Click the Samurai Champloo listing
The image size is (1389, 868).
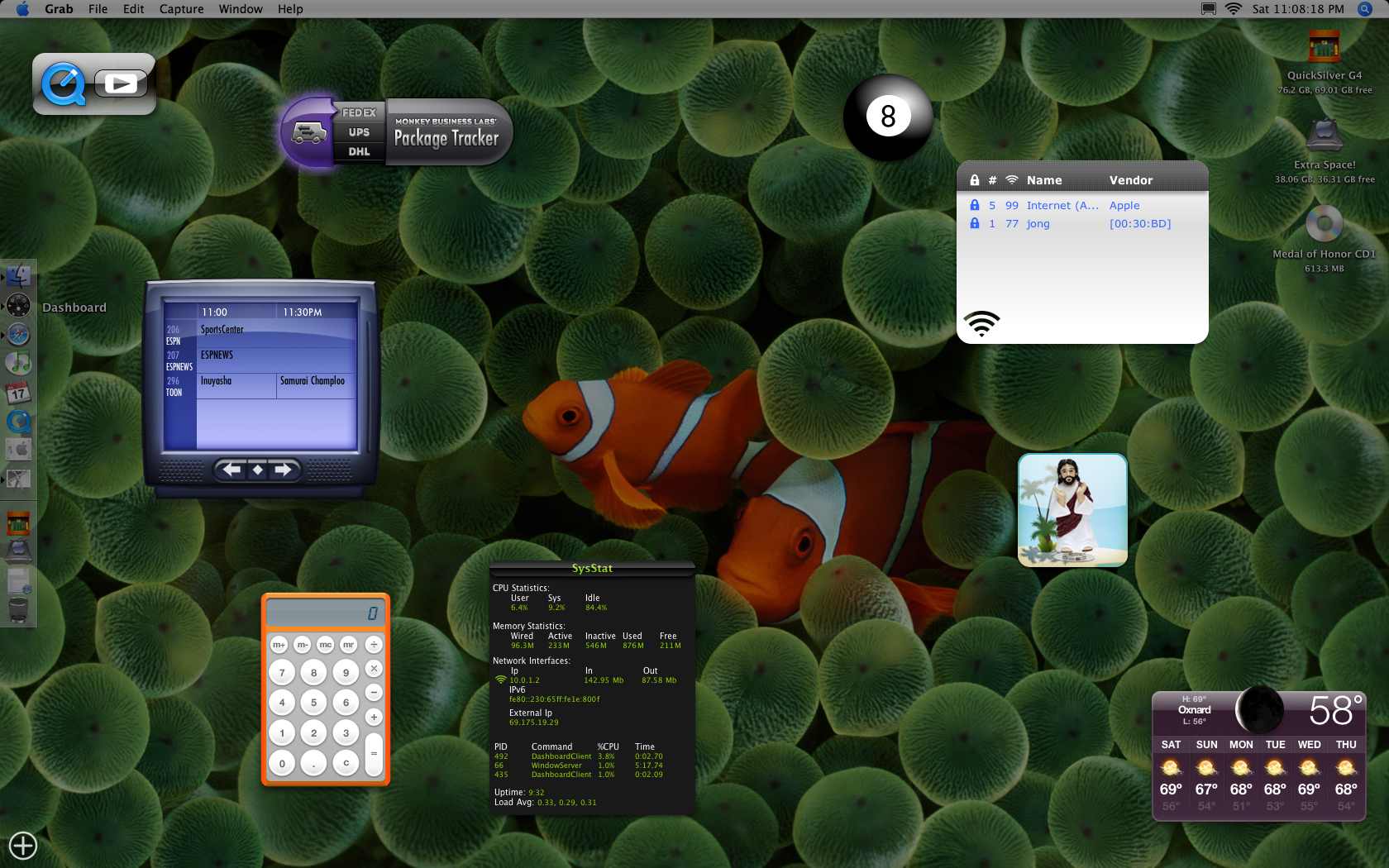point(317,385)
